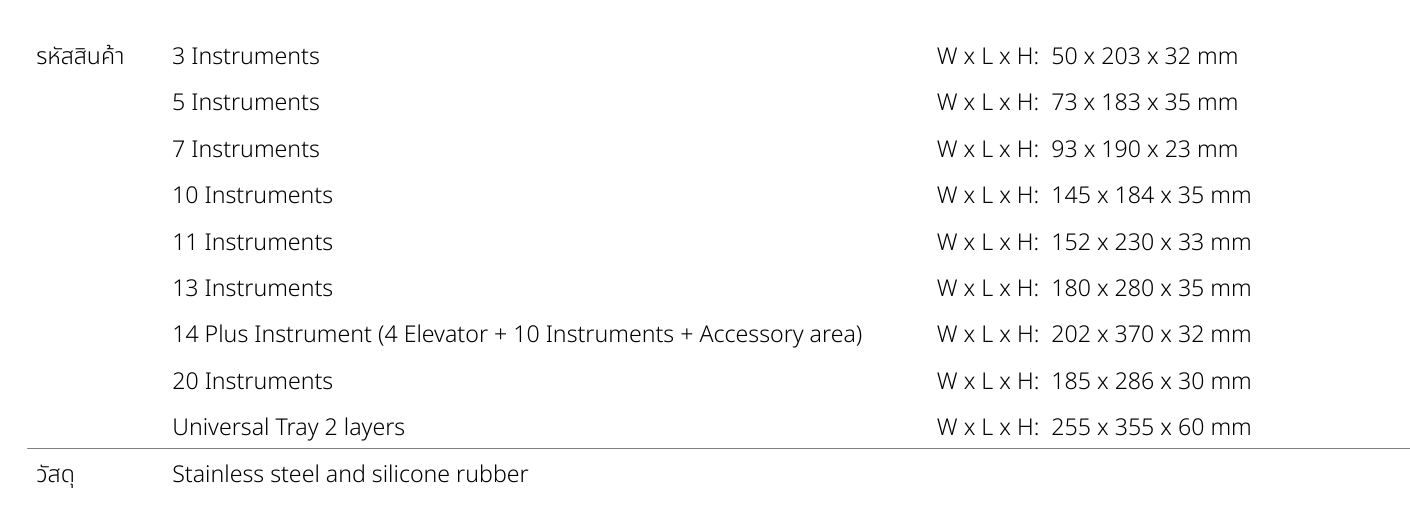Select 'Universal Tray 2 layers' text
The height and width of the screenshot is (530, 1410).
click(x=288, y=427)
